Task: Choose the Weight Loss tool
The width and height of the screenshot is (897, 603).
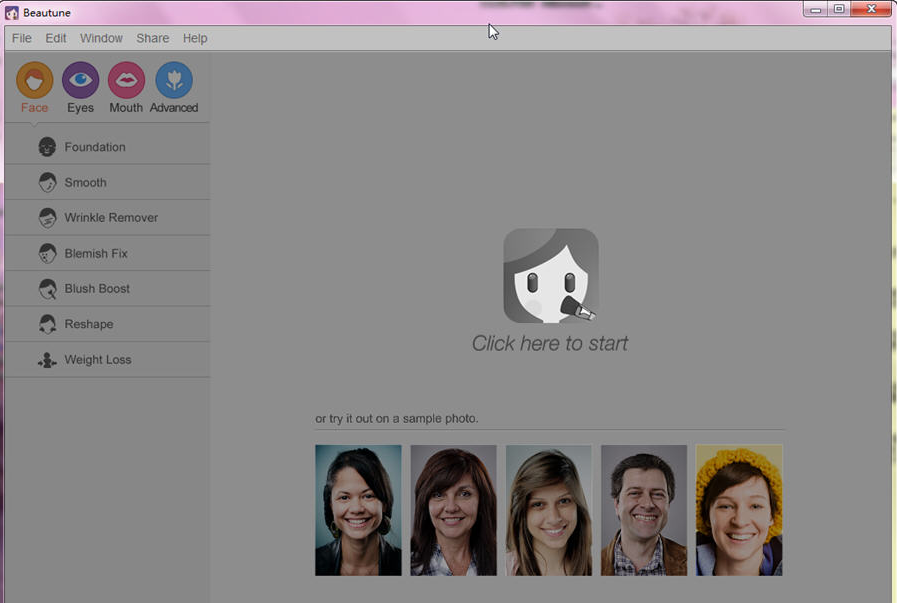Action: [98, 360]
